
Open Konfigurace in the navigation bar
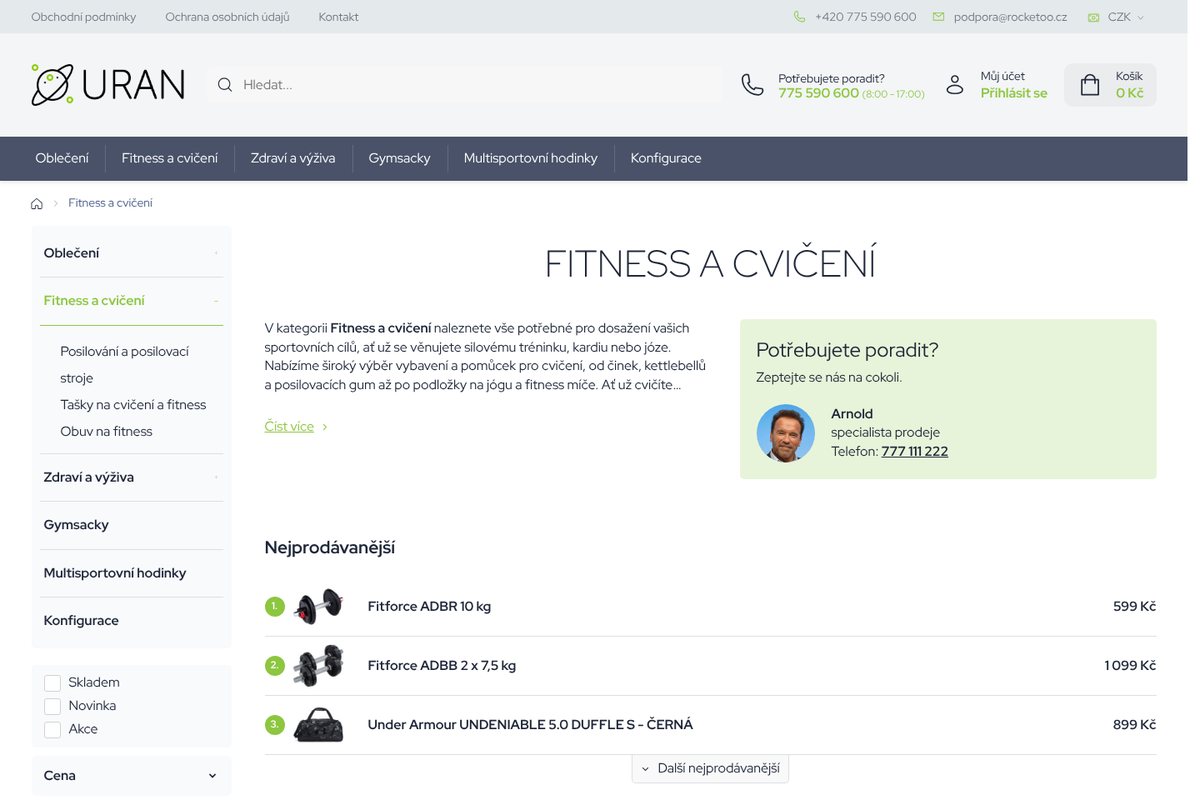click(666, 158)
